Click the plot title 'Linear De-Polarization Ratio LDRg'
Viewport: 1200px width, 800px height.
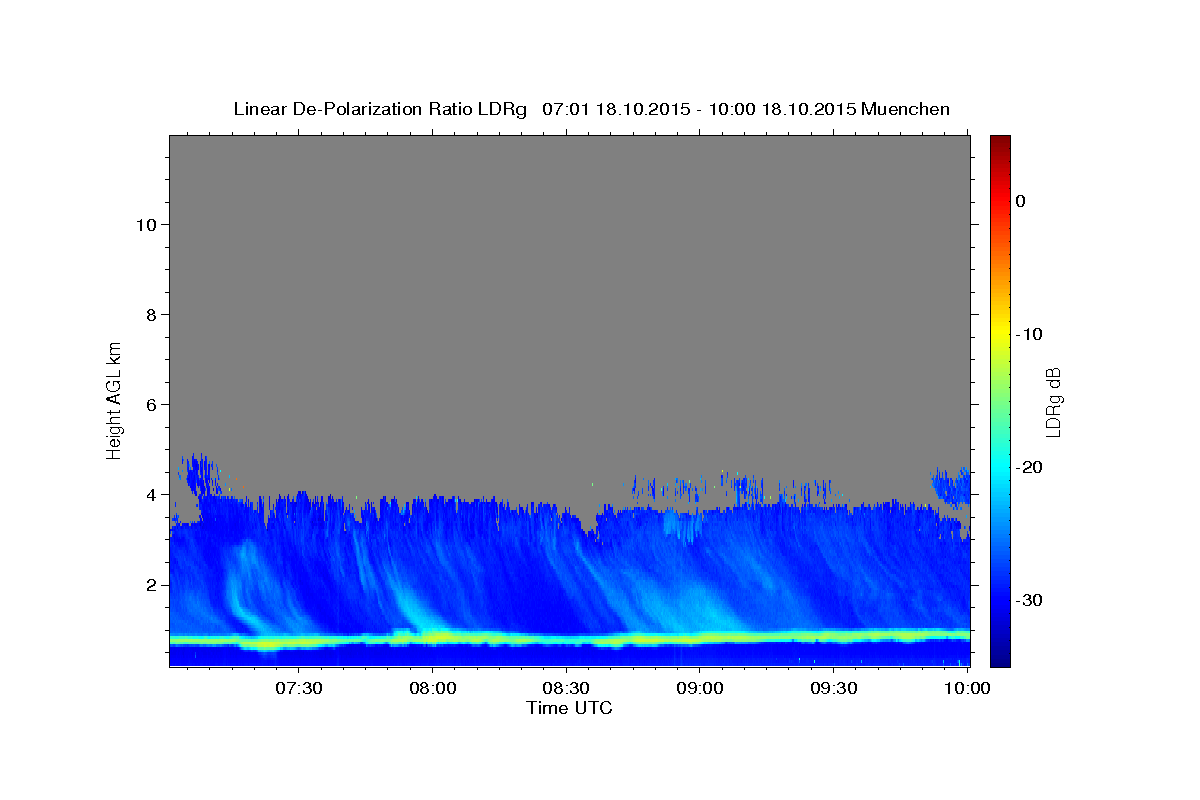coord(380,109)
